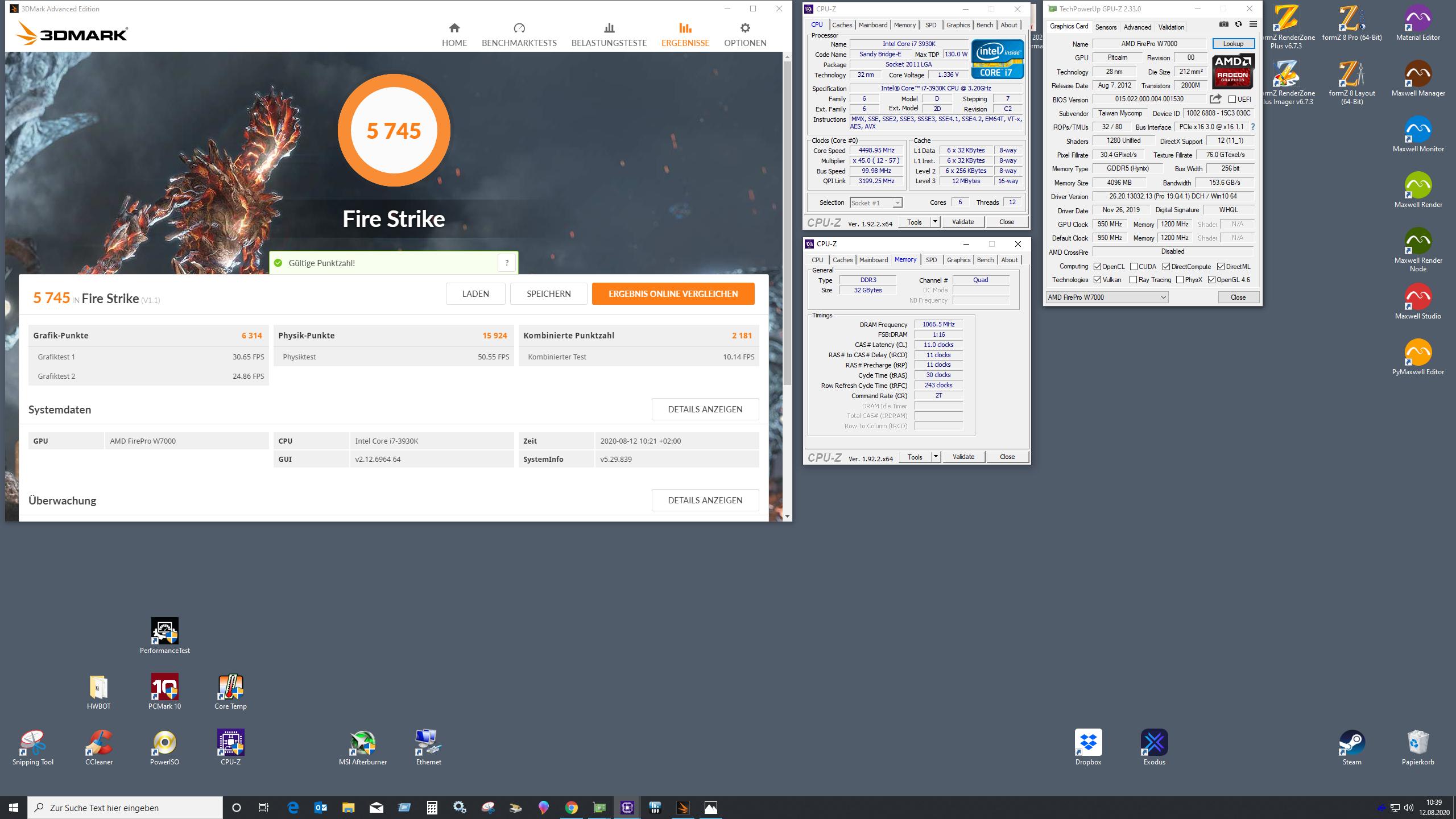The height and width of the screenshot is (819, 1456).
Task: Click Validate in the lower CPU-Z window
Action: coord(963,457)
